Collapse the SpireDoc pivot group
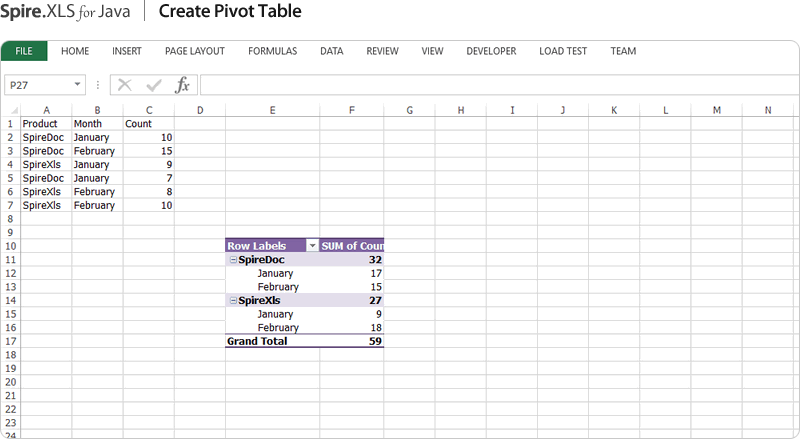Screen dimensions: 800x440 233,260
